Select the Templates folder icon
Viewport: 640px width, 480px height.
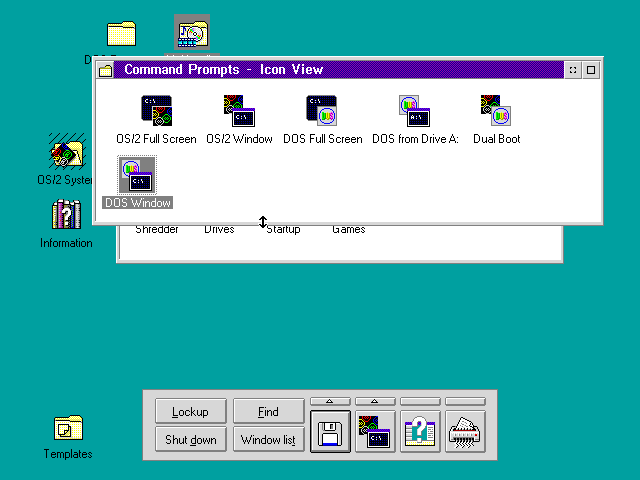pyautogui.click(x=68, y=428)
